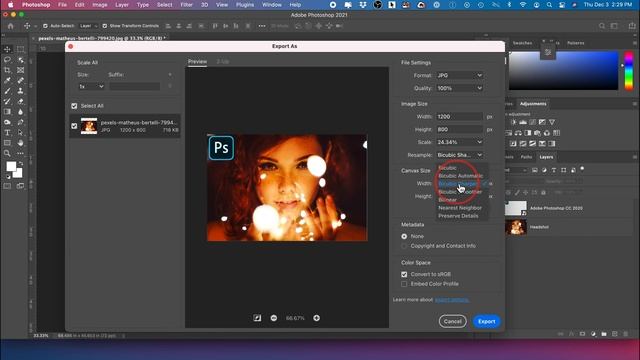Add a Levels adjustment
The width and height of the screenshot is (640, 360).
click(x=523, y=122)
